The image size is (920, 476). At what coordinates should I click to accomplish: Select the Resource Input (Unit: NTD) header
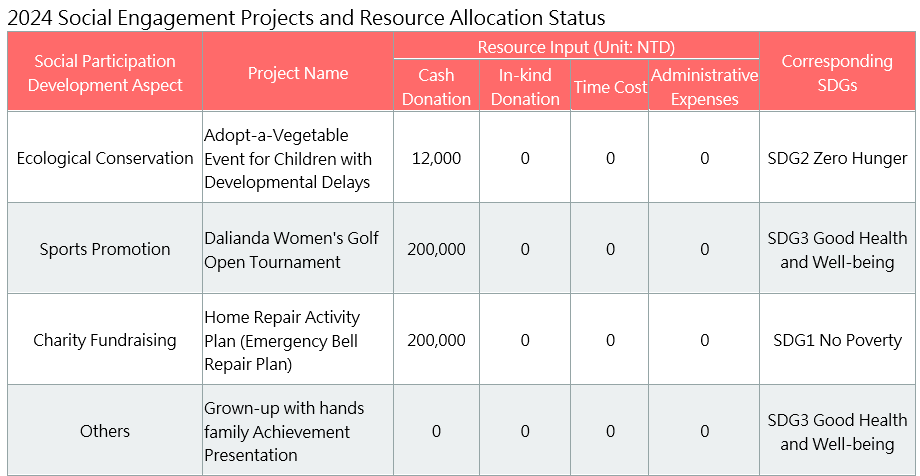click(576, 47)
